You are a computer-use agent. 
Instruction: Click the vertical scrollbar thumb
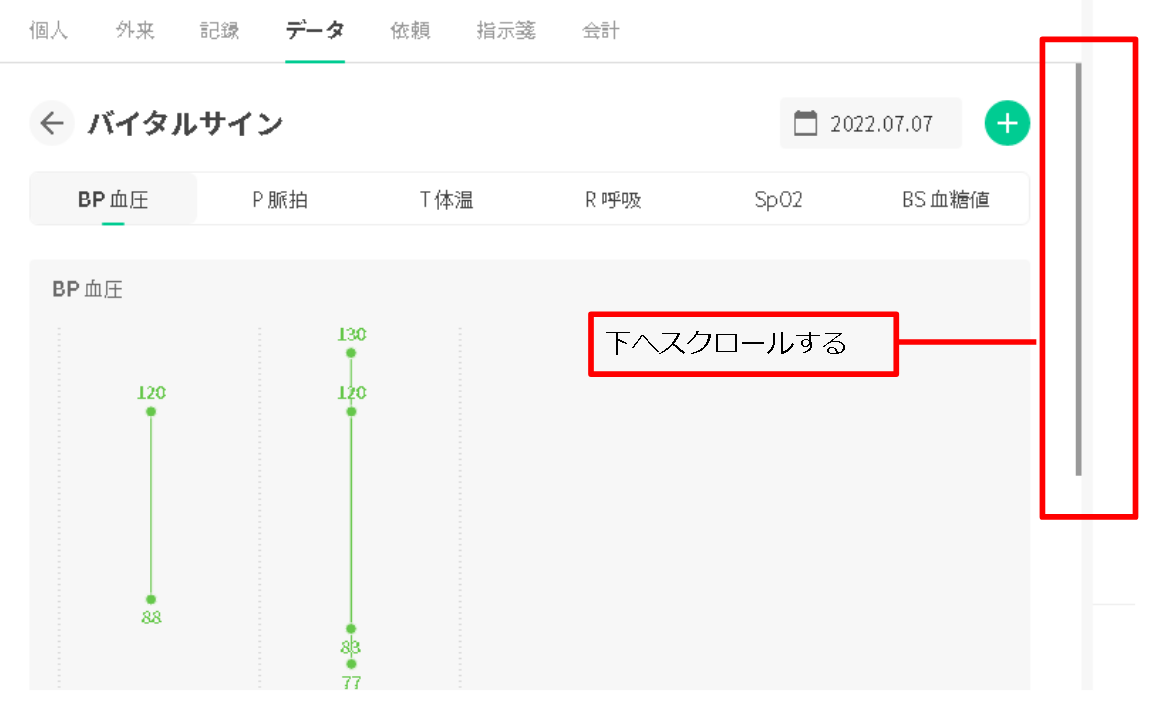point(1078,270)
